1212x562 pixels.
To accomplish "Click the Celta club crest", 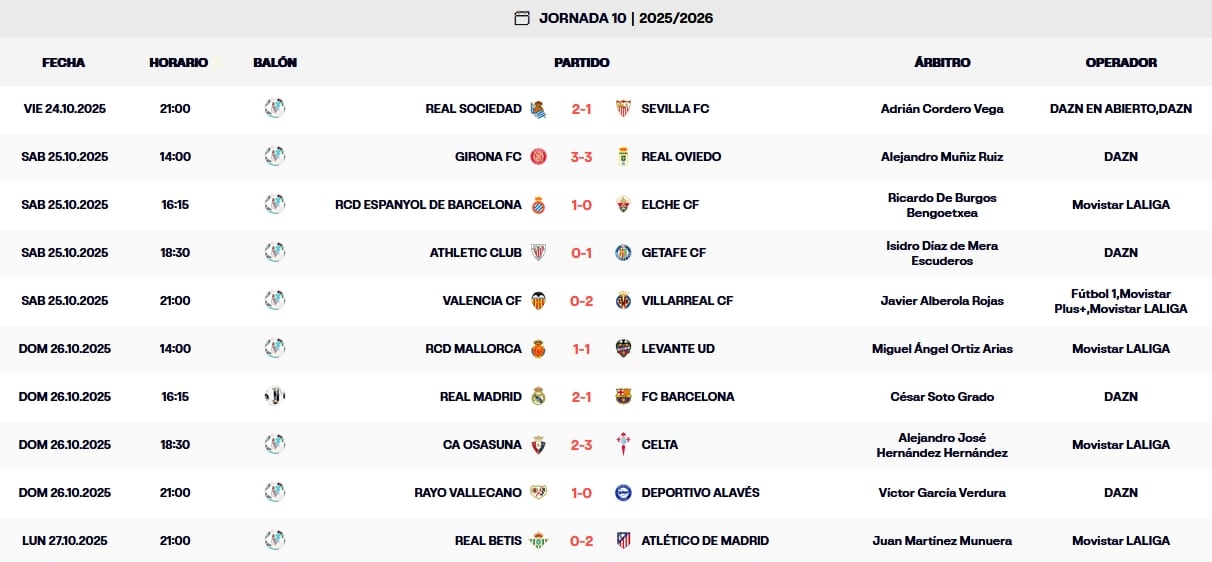I will (x=624, y=445).
